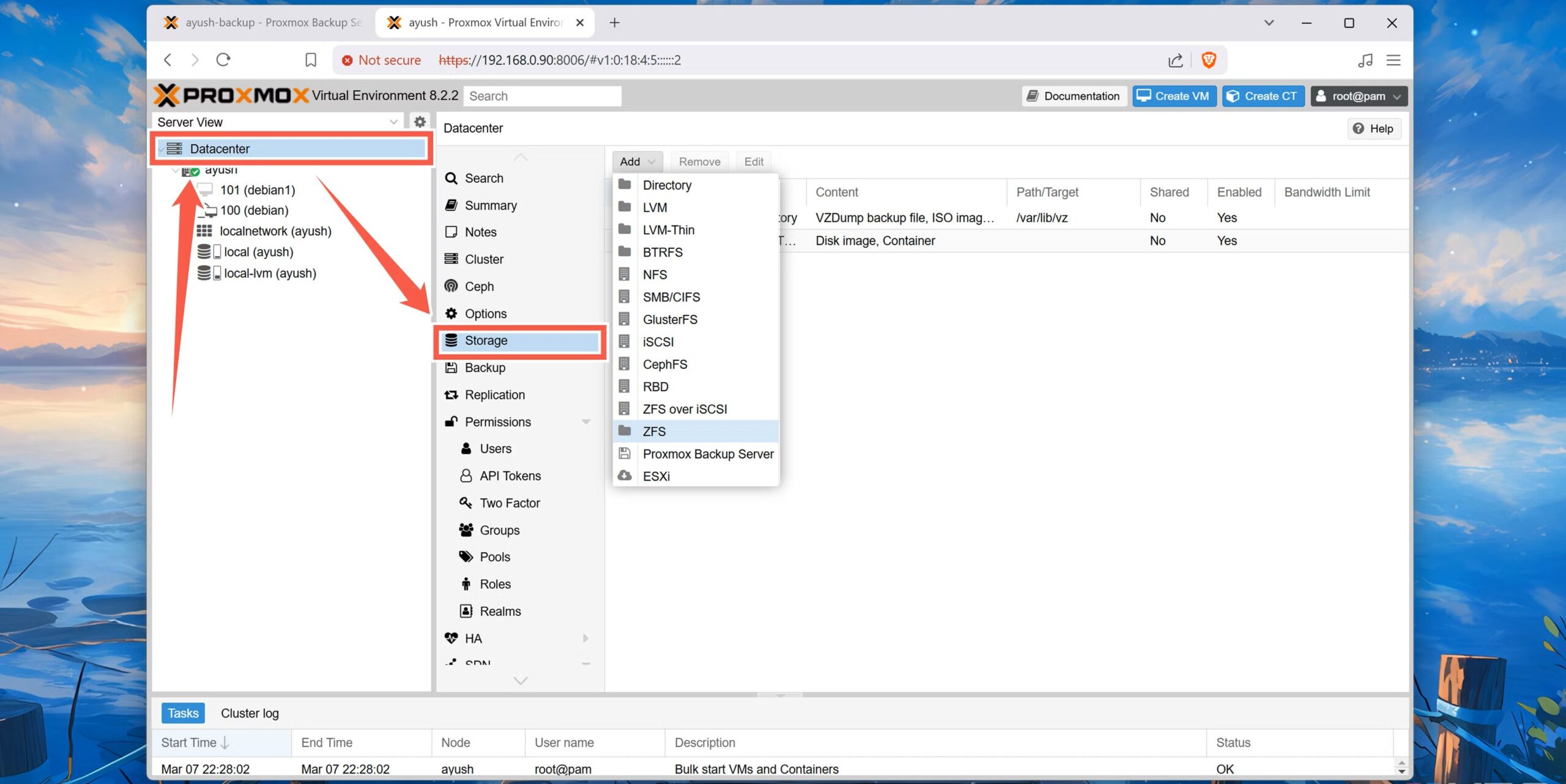Click in the Proxmox Search field
Image resolution: width=1566 pixels, height=784 pixels.
point(542,96)
